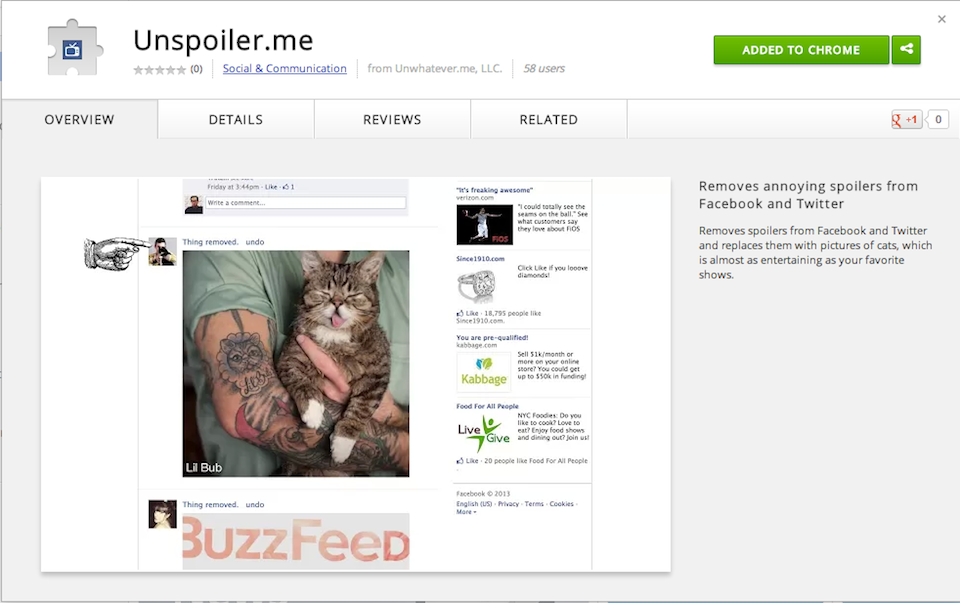Open the Social & Communication category link

(285, 69)
